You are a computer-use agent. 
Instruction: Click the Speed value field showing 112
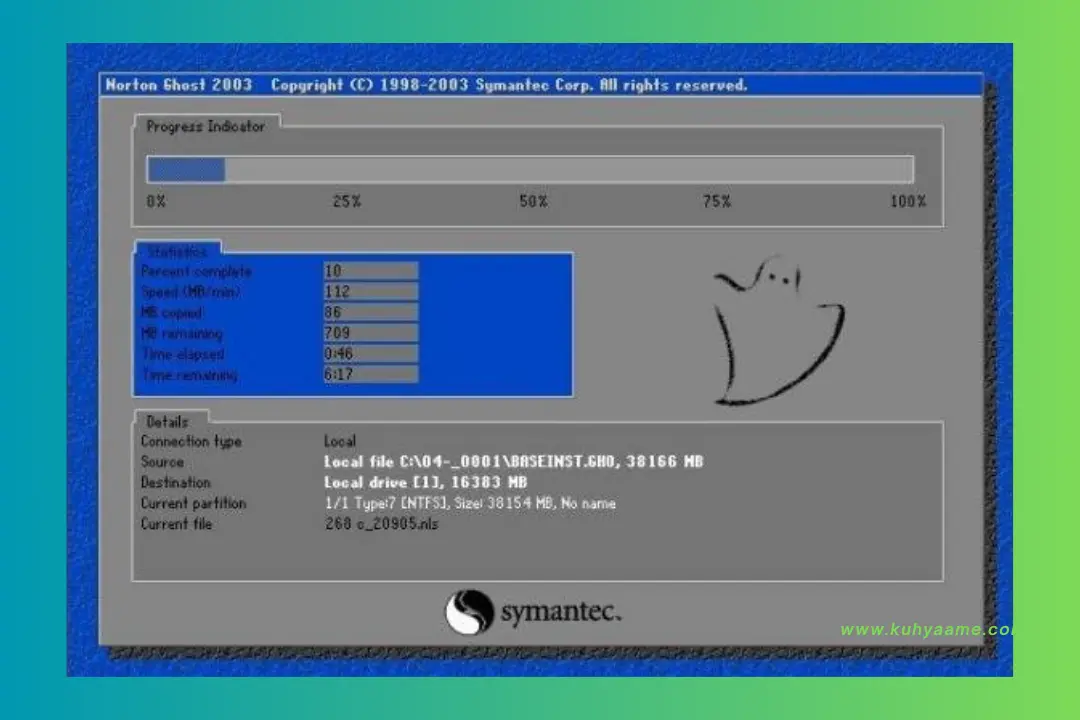pyautogui.click(x=371, y=292)
